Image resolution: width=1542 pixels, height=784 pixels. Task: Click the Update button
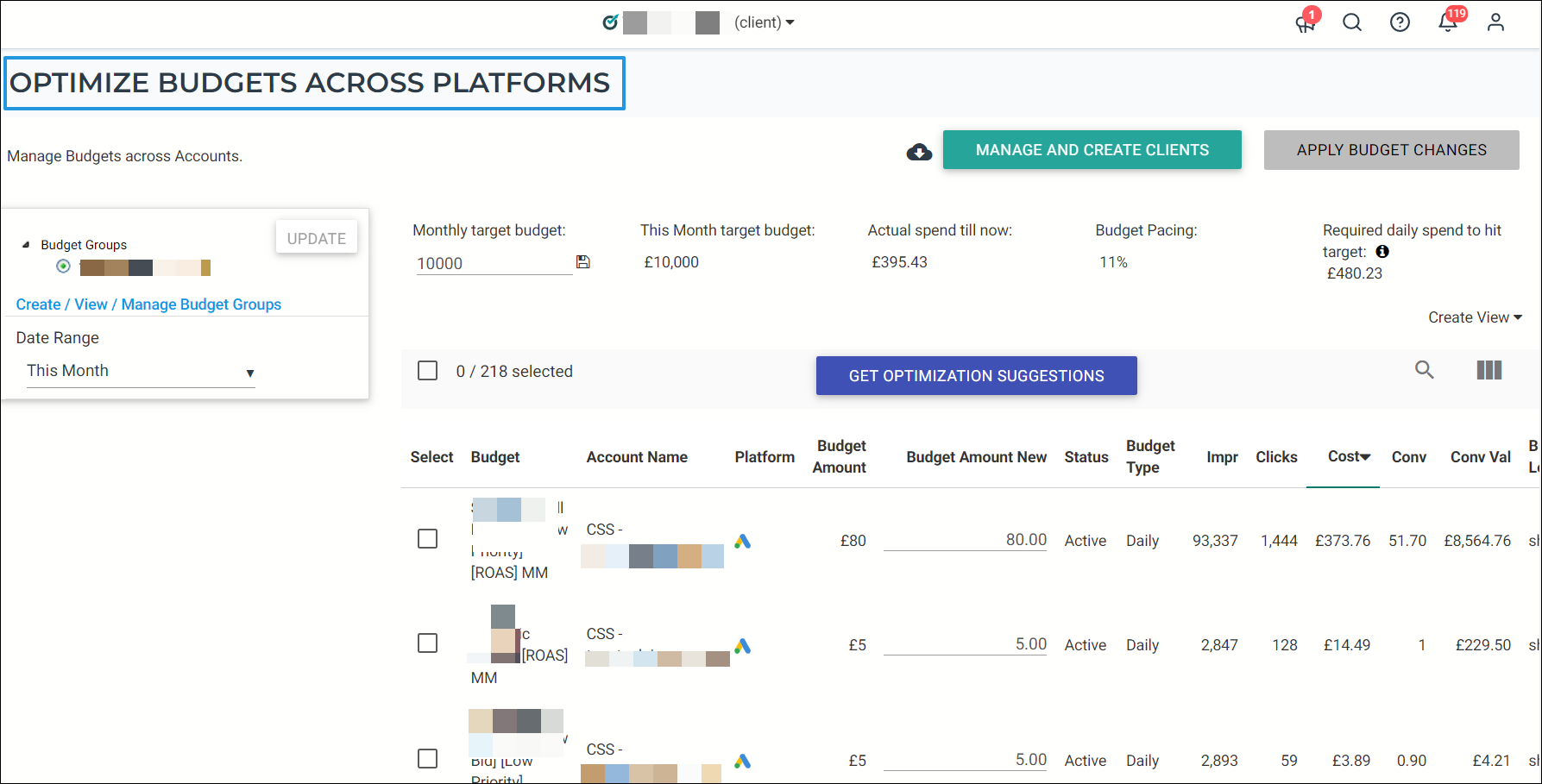316,238
